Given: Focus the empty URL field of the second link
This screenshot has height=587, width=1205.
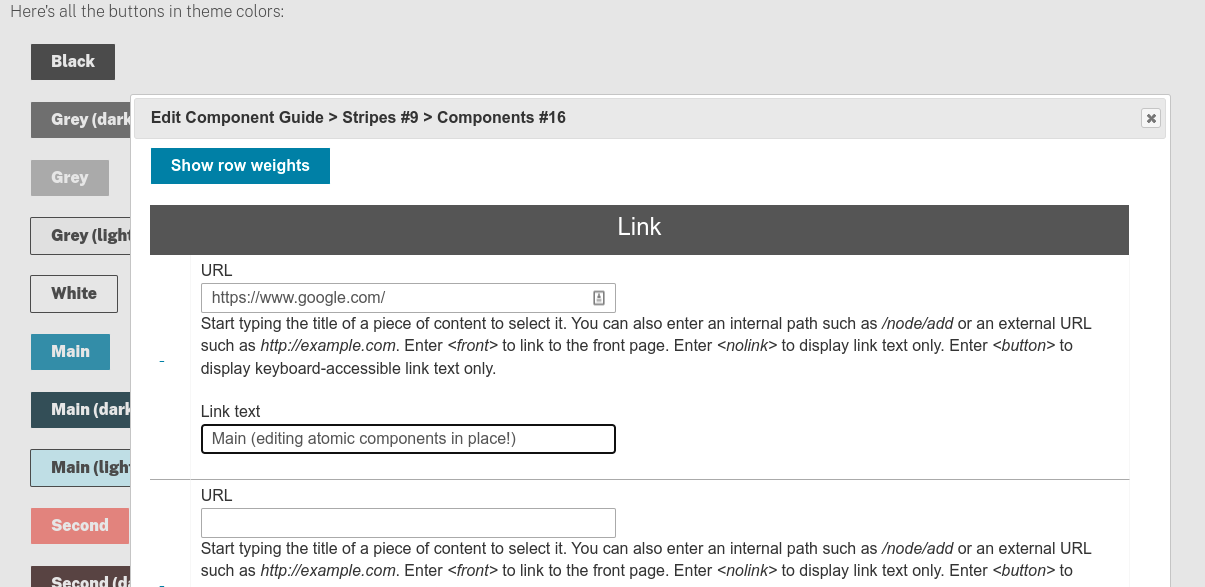Looking at the screenshot, I should 408,522.
